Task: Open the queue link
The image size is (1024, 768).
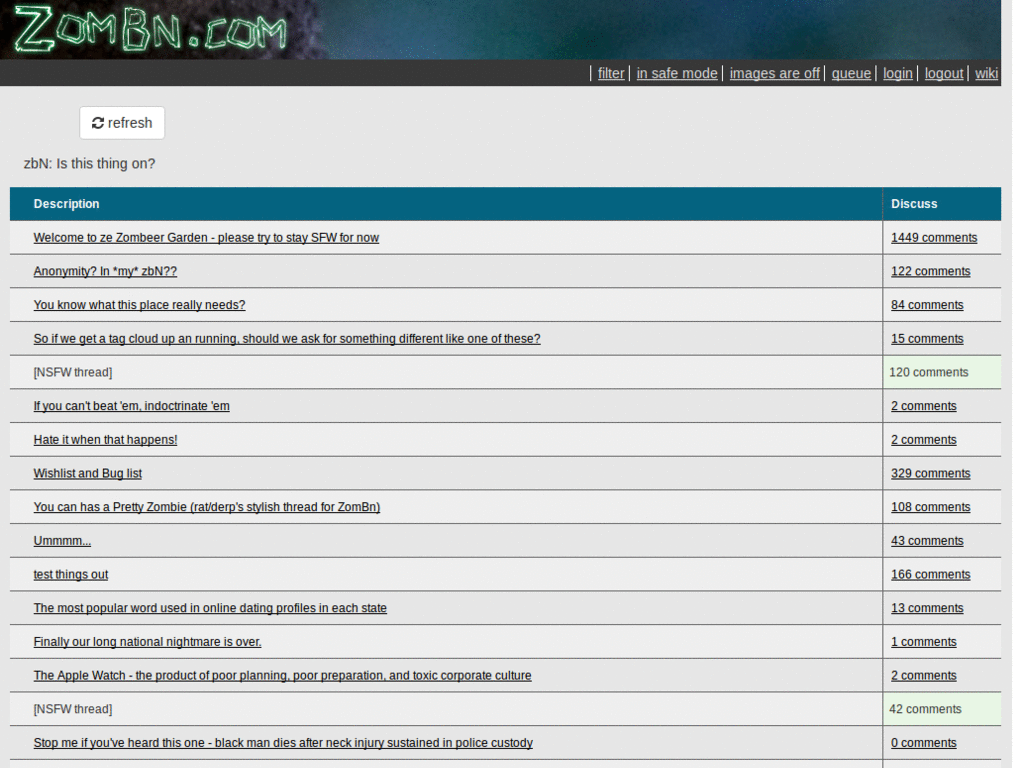Action: tap(851, 73)
